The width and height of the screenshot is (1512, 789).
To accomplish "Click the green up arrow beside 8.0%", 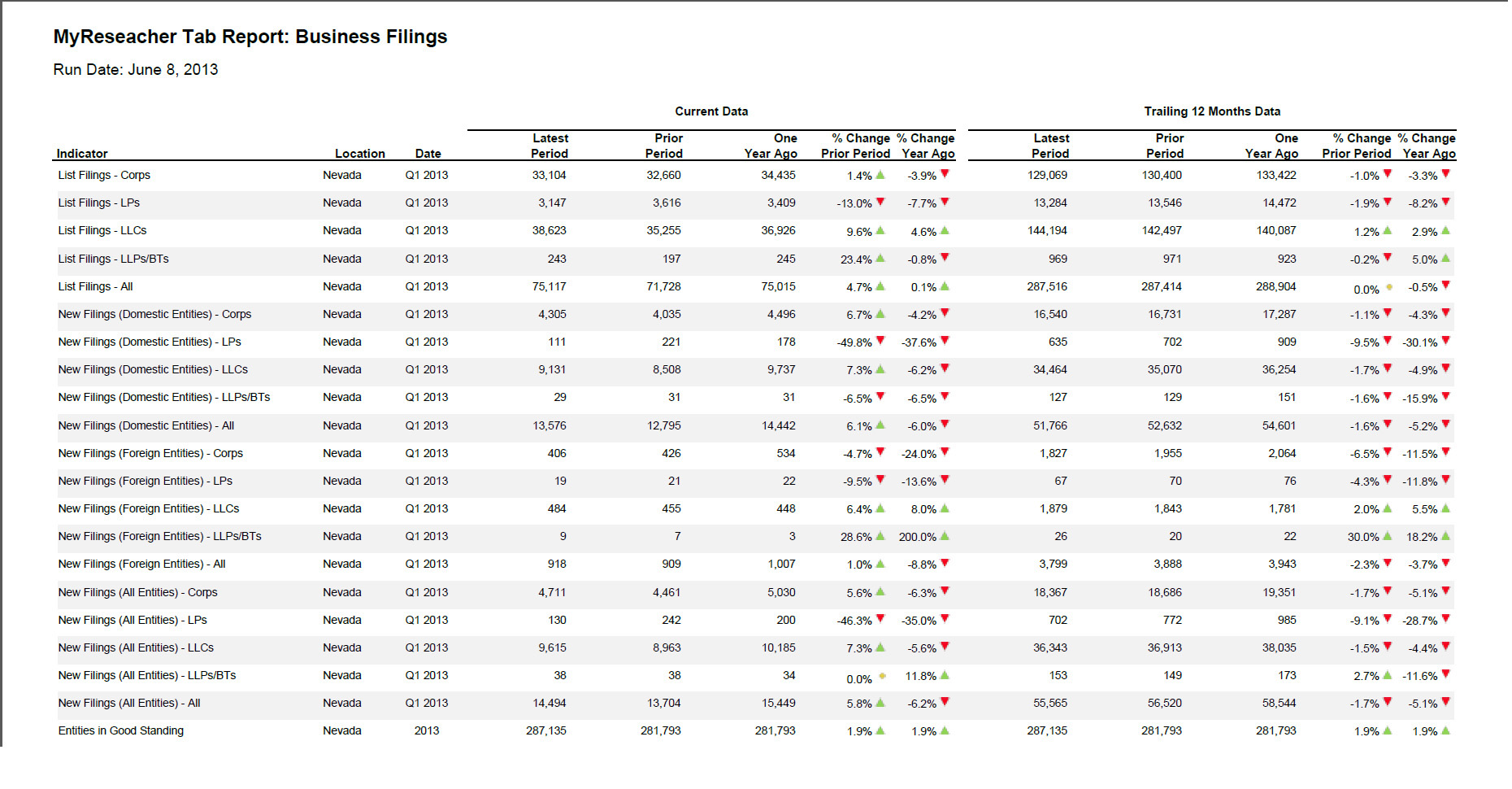I will 945,508.
